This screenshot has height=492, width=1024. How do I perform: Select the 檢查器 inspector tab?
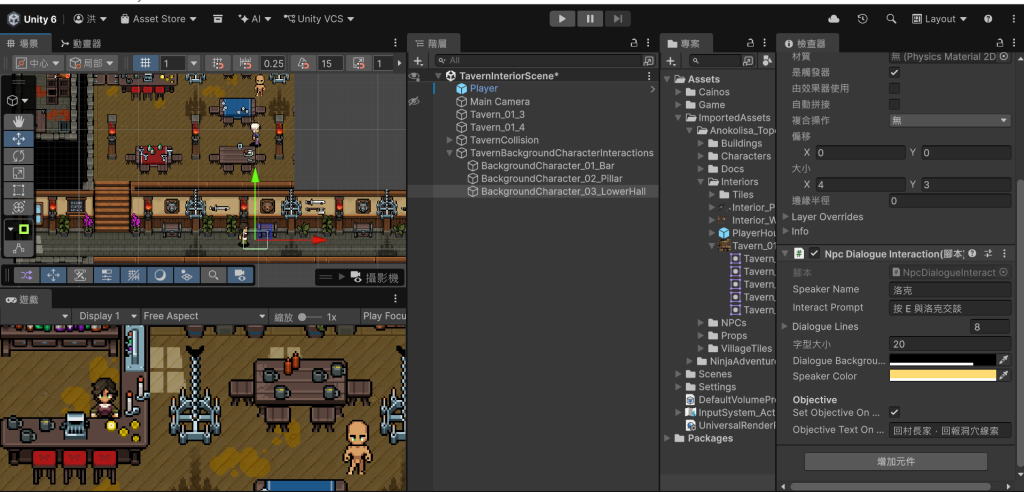point(805,44)
